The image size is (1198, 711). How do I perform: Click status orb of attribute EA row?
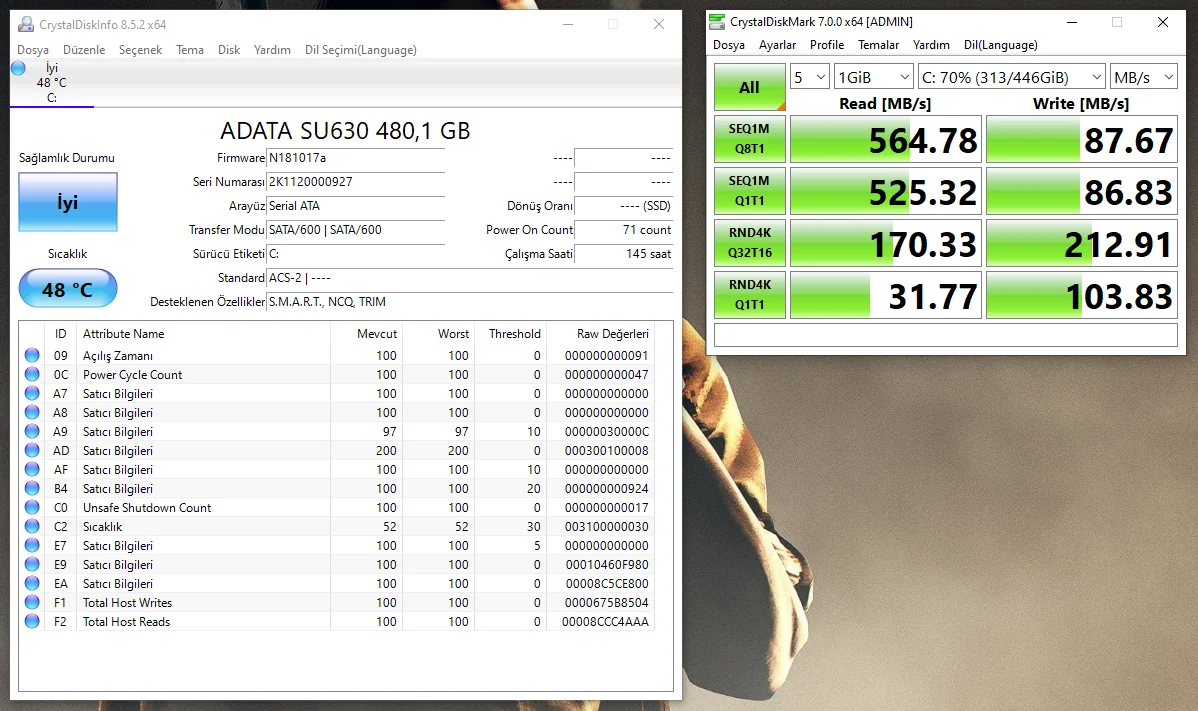(x=32, y=583)
